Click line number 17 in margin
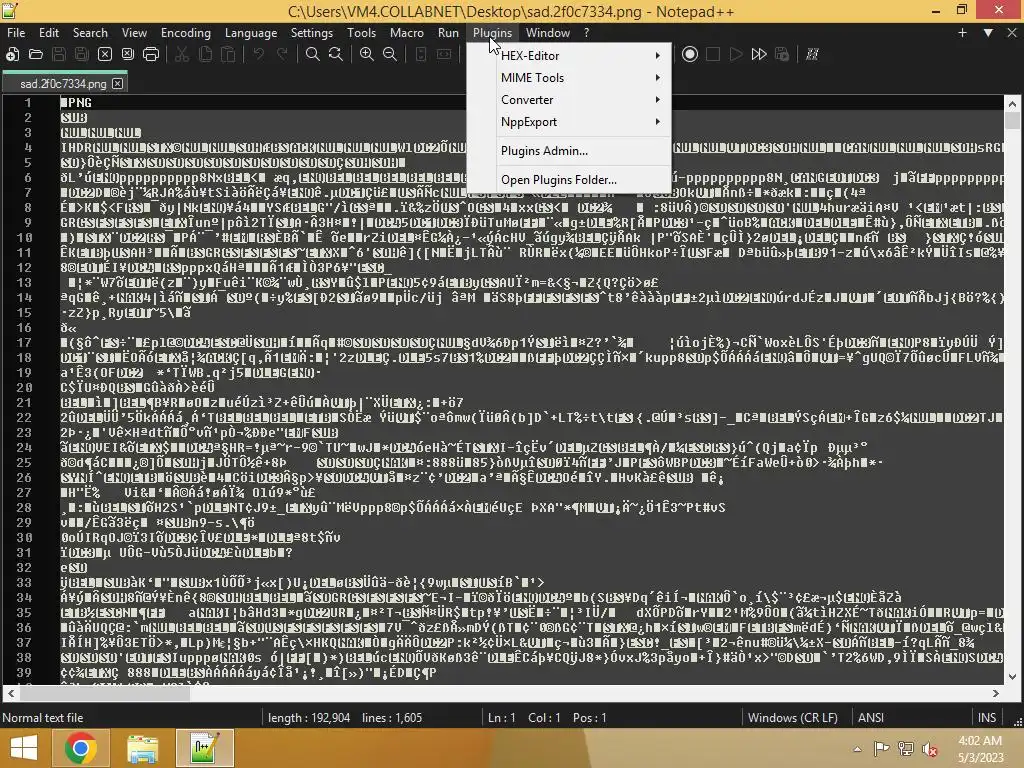Viewport: 1024px width, 768px height. (x=24, y=342)
